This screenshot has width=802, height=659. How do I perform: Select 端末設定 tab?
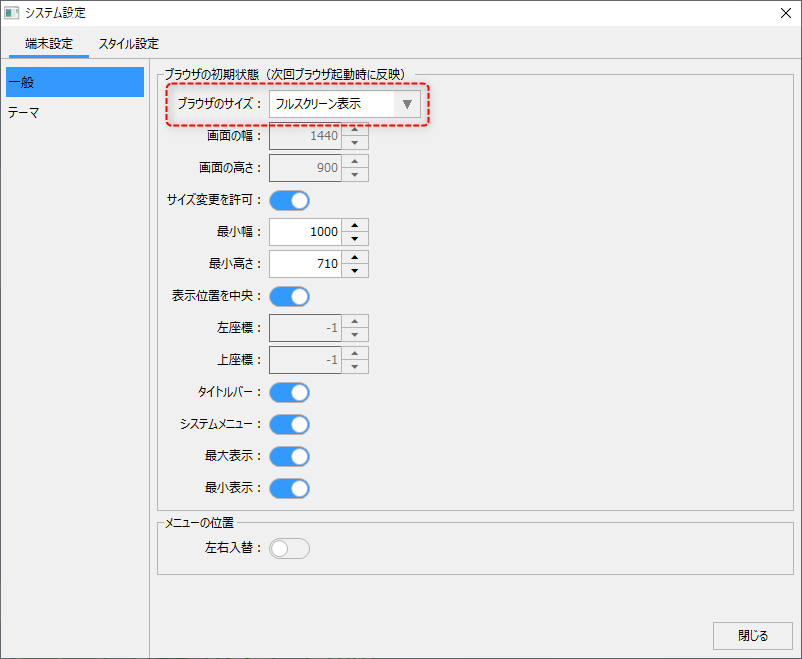pos(48,44)
